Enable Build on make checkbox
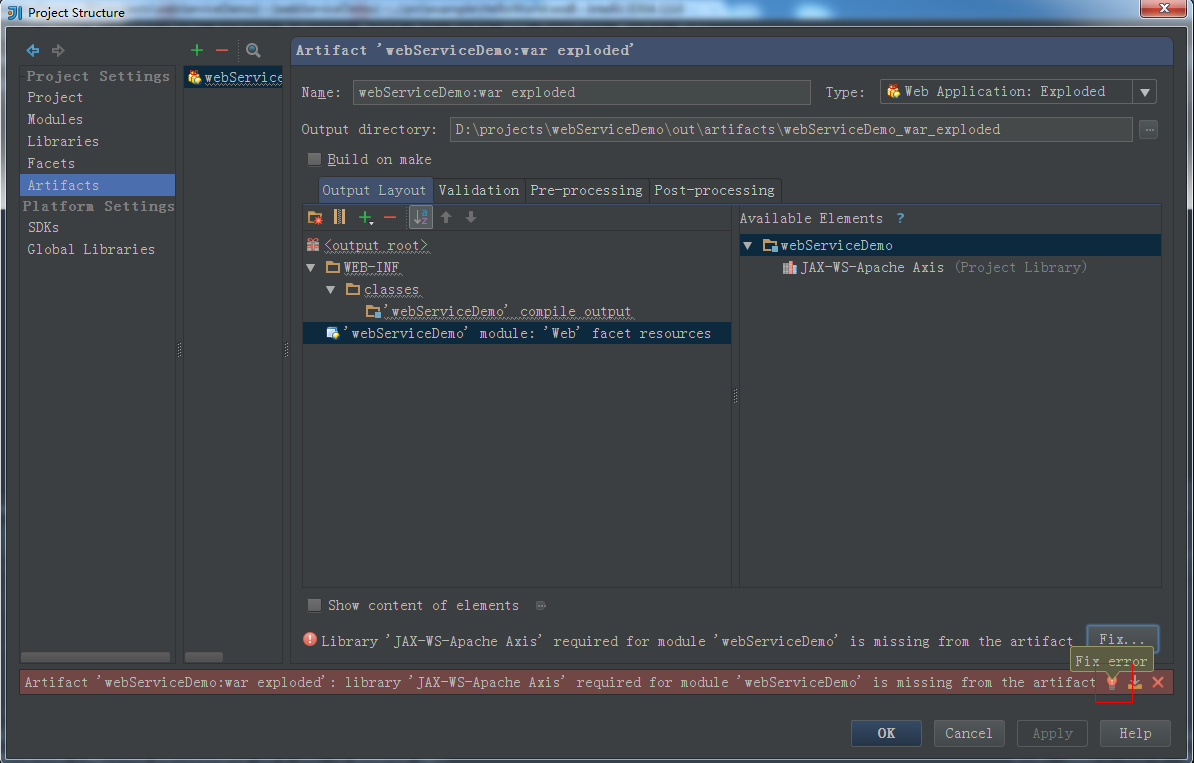Image resolution: width=1194 pixels, height=763 pixels. click(x=314, y=159)
